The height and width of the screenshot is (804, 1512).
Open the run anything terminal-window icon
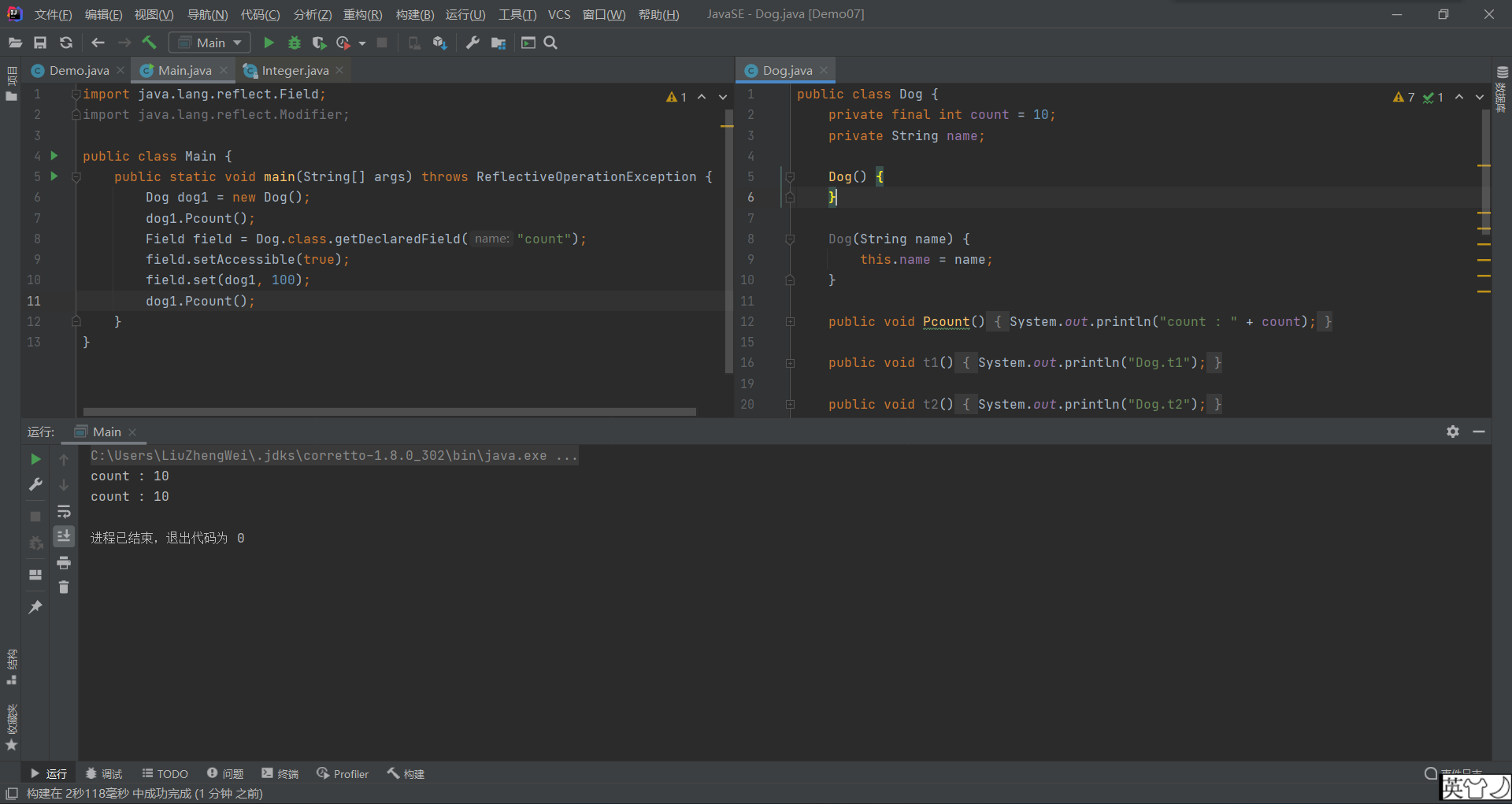tap(528, 43)
